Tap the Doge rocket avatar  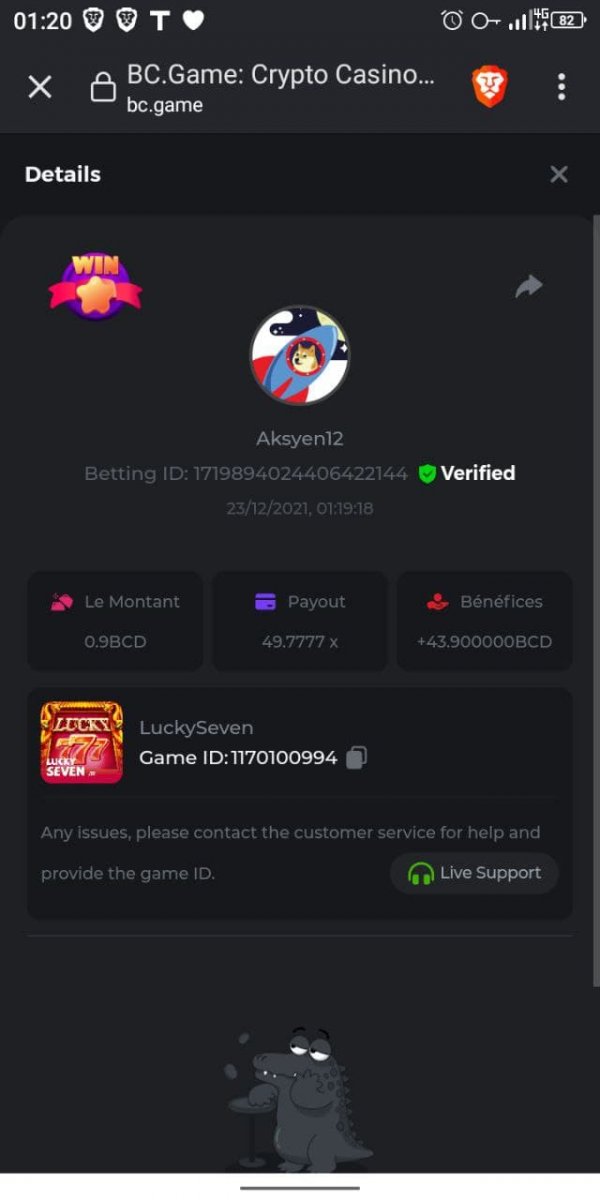[299, 355]
